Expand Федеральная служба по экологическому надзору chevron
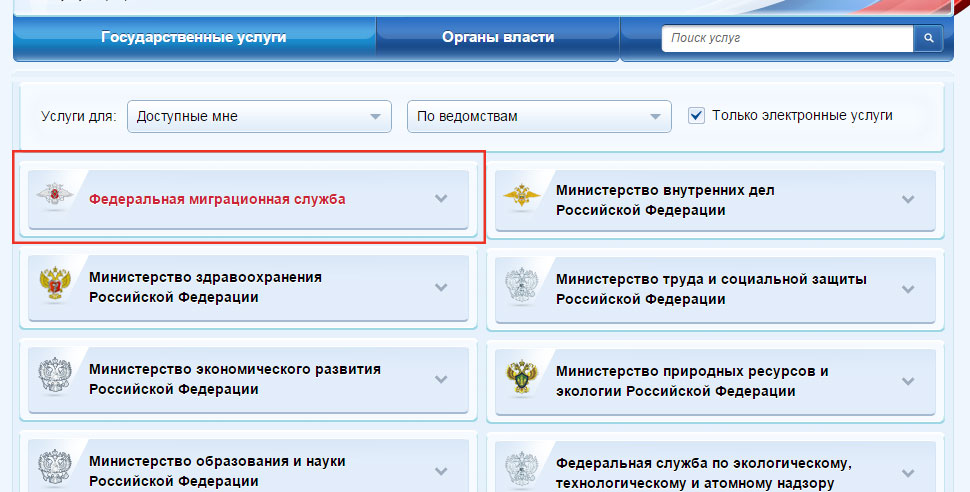The height and width of the screenshot is (492, 970). (908, 473)
